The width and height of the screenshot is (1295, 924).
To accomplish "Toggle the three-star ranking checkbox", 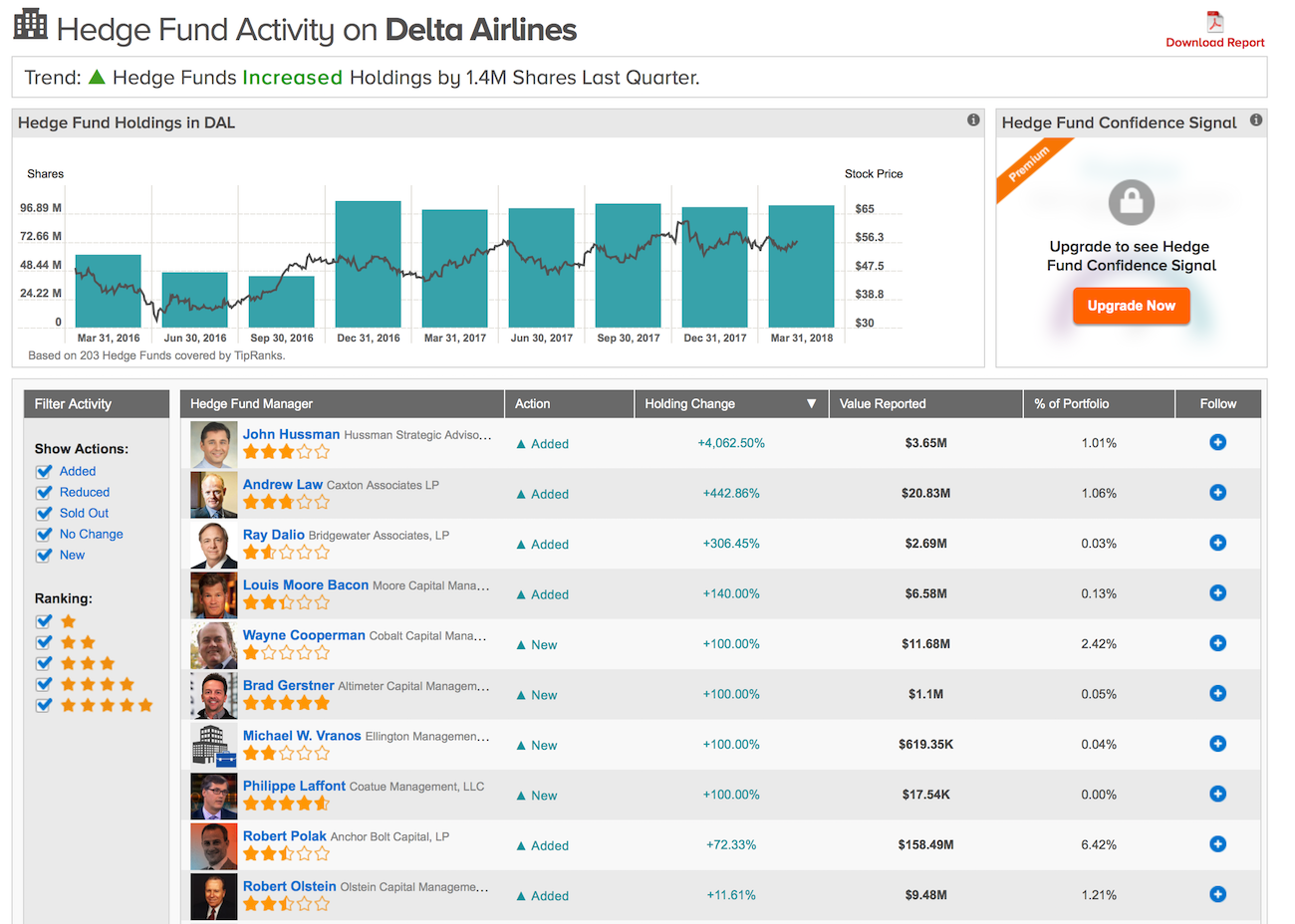I will pos(44,663).
